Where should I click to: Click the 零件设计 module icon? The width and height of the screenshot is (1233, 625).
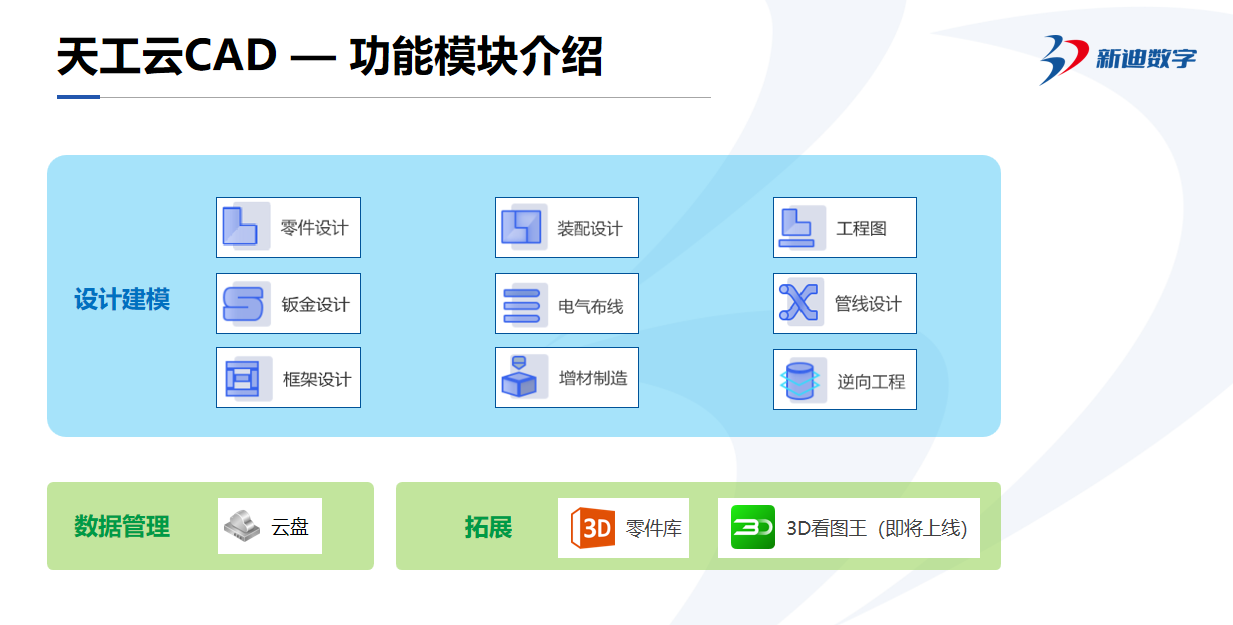(244, 227)
